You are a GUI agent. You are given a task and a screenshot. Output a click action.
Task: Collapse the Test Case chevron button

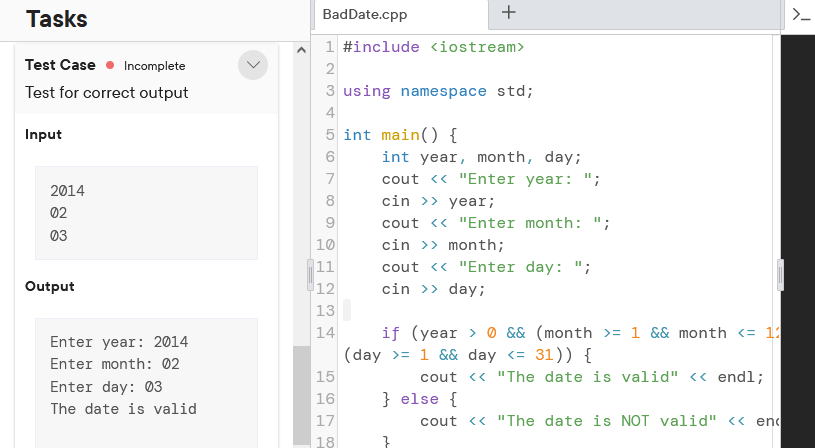[x=253, y=65]
